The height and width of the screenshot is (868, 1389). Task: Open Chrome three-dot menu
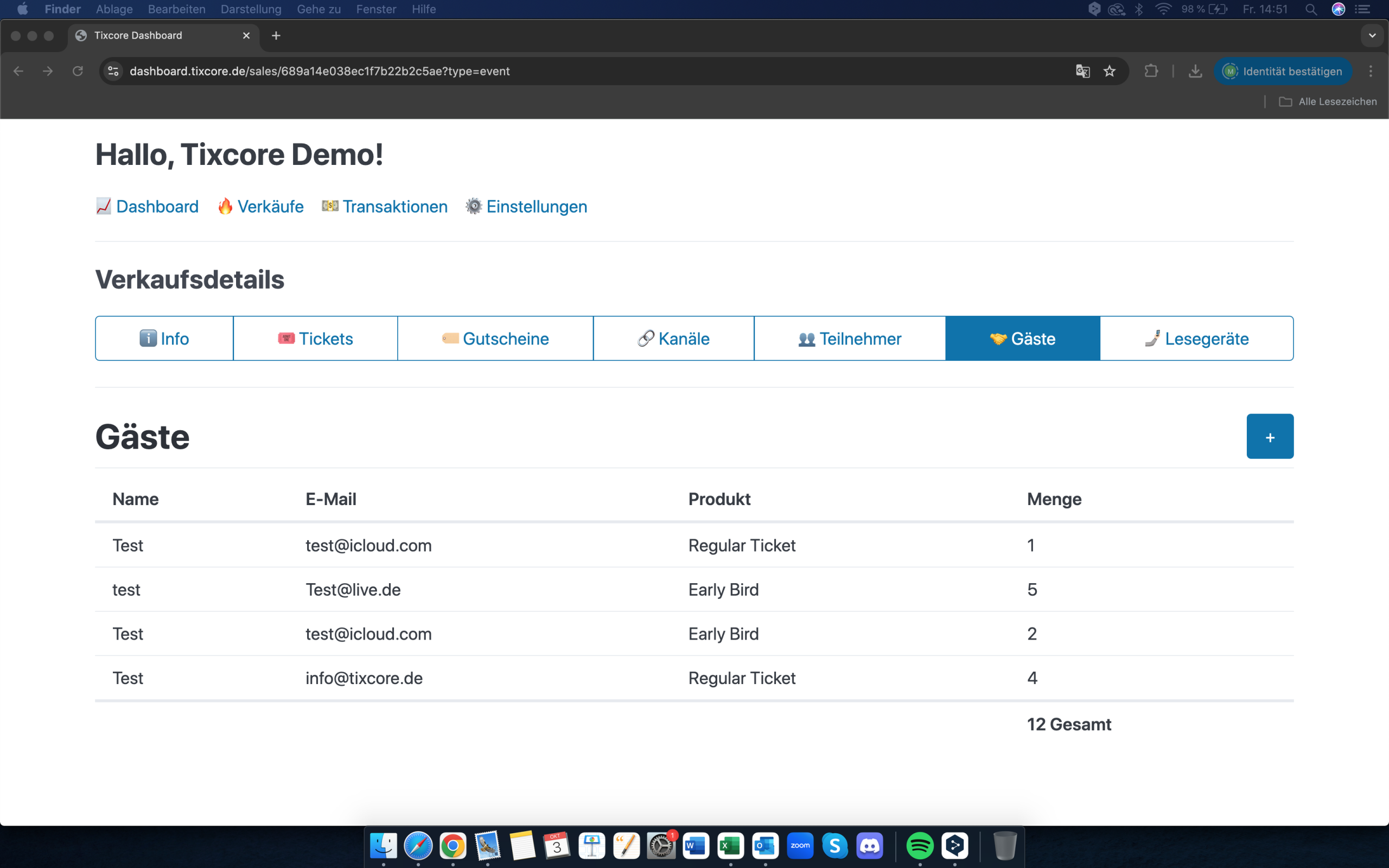1370,71
